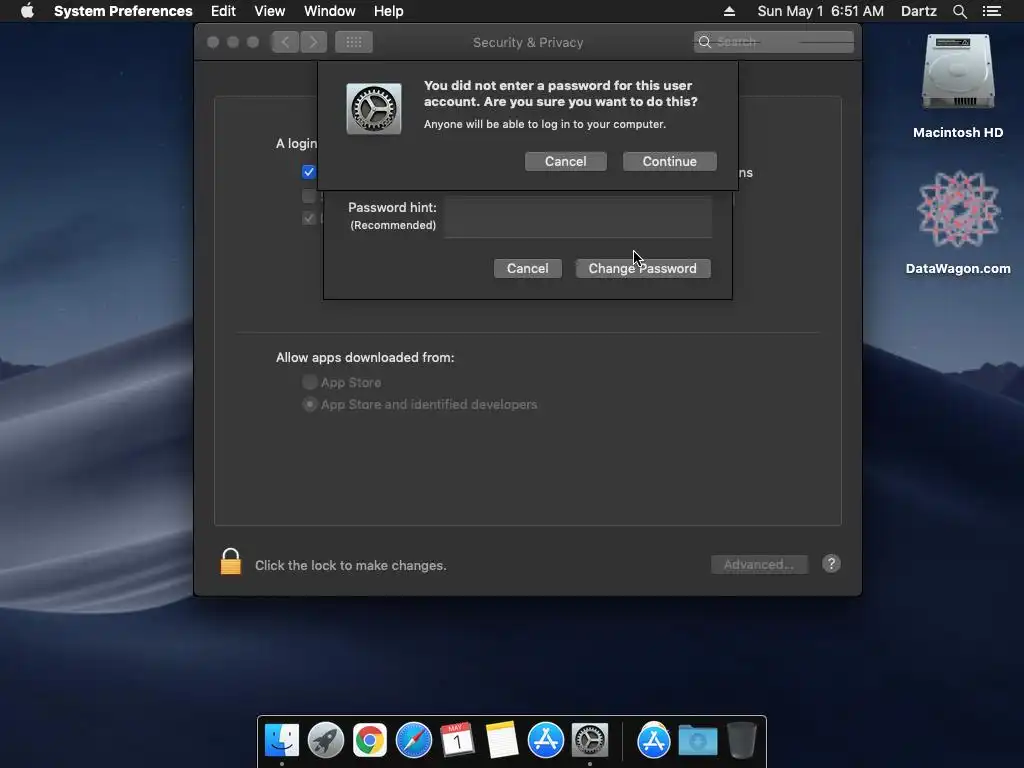Click the Change Password button
Viewport: 1024px width, 768px height.
[643, 268]
